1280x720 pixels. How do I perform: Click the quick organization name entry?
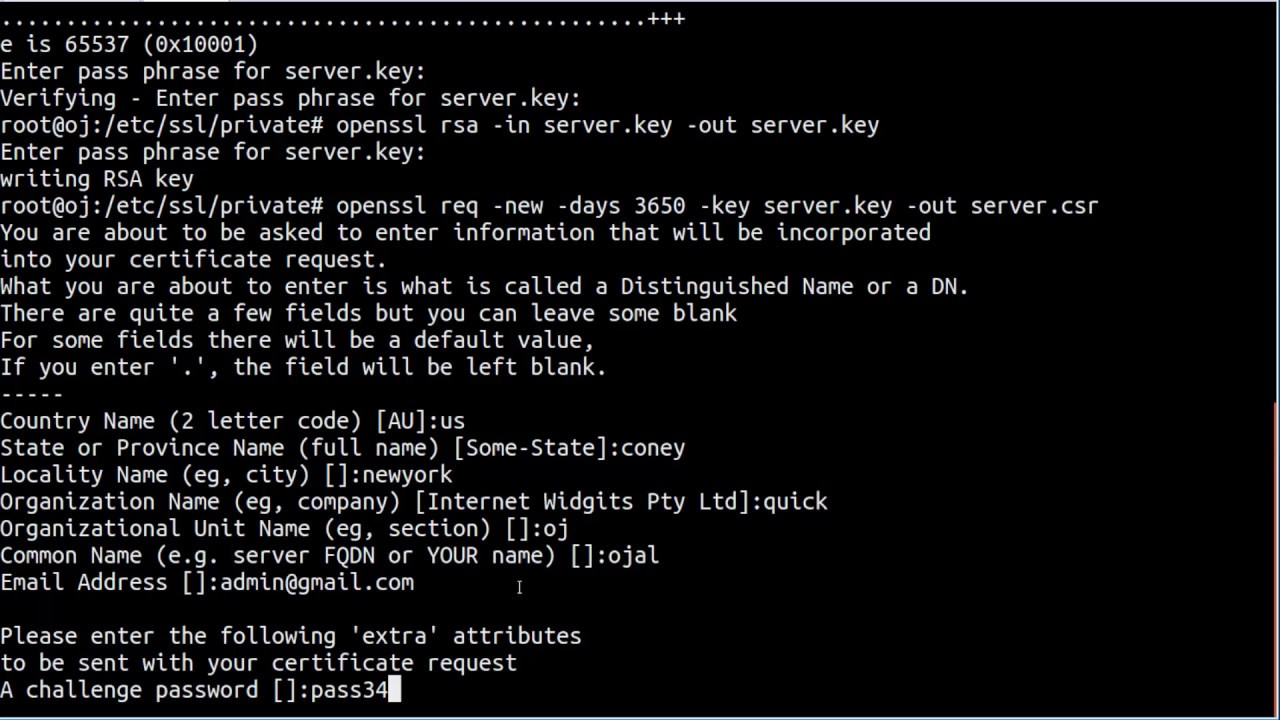pos(795,502)
